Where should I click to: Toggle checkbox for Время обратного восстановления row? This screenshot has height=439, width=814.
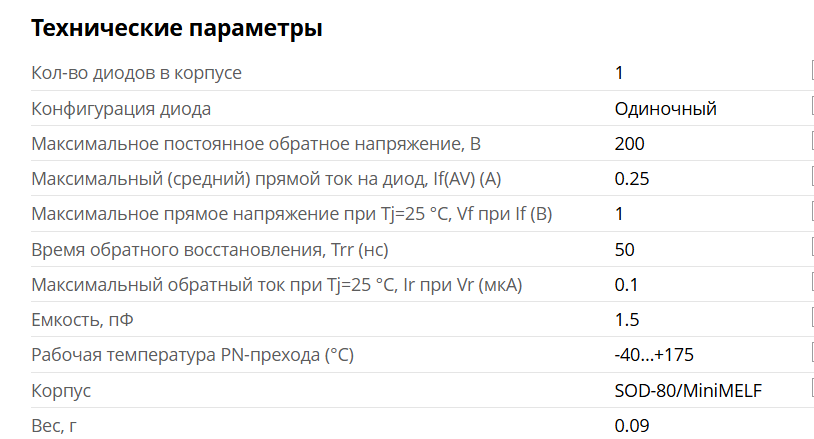pos(811,248)
